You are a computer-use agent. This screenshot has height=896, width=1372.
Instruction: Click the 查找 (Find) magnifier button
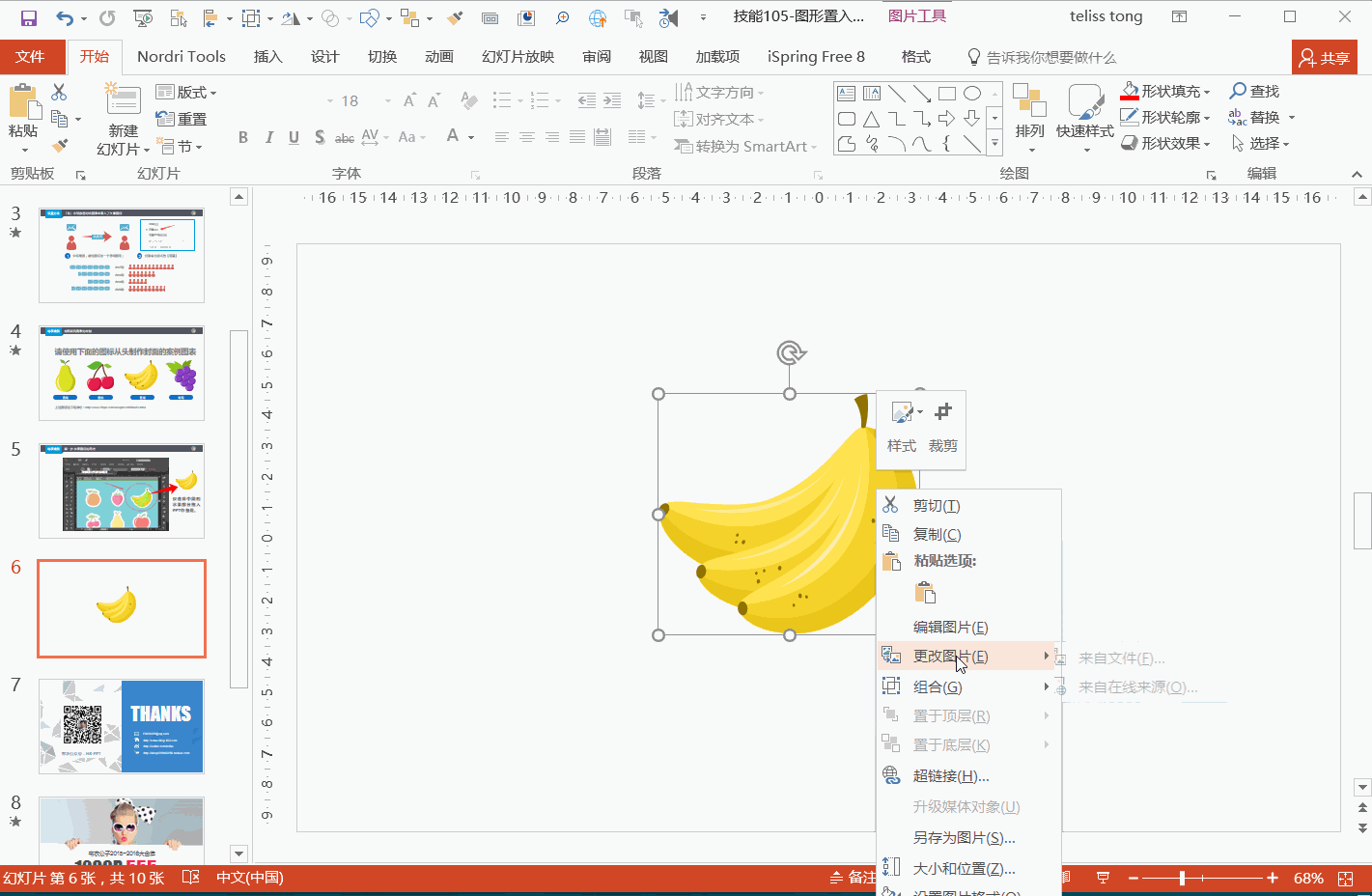[1254, 91]
